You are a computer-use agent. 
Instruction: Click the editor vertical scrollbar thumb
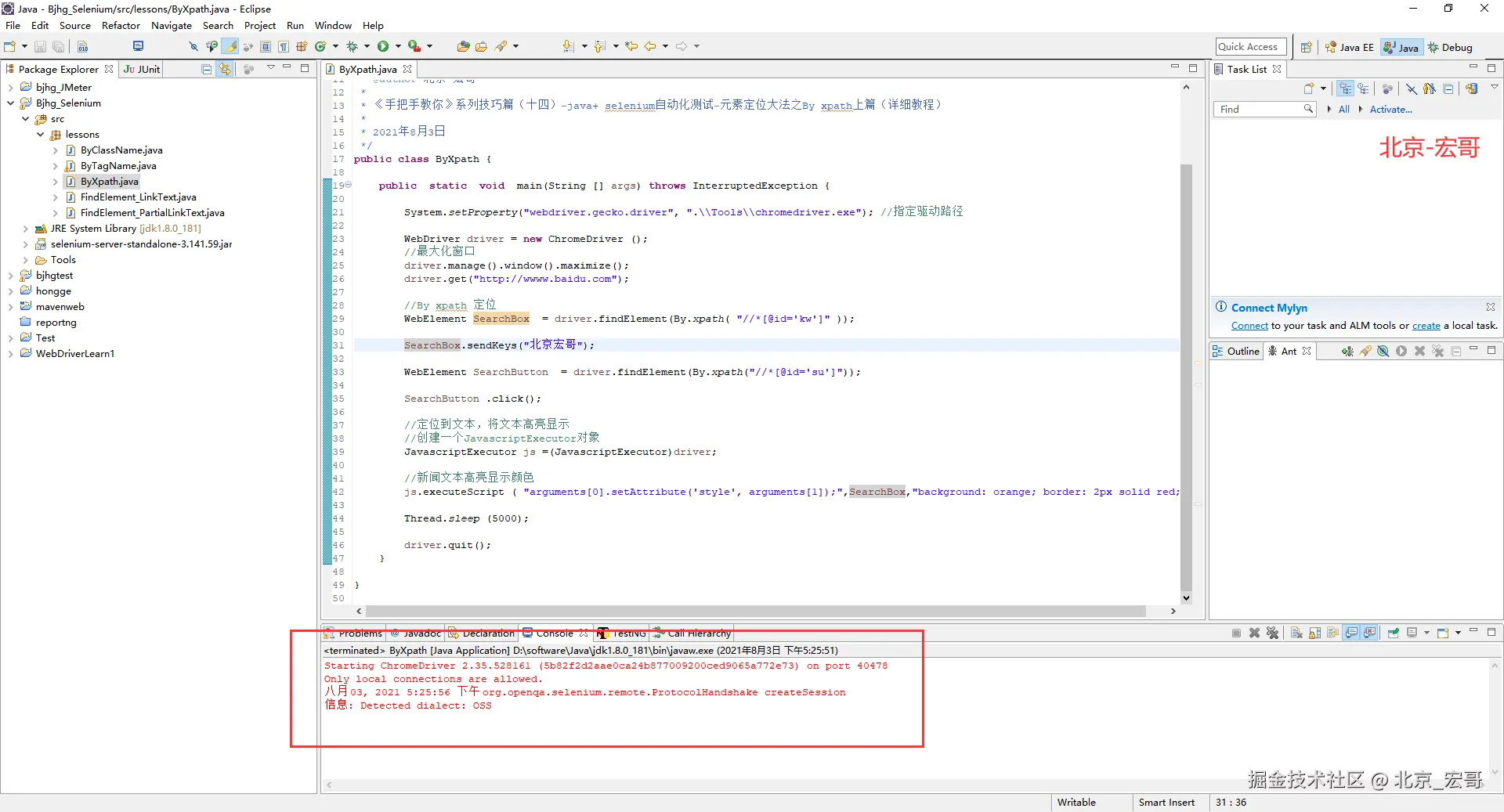pos(1186,377)
